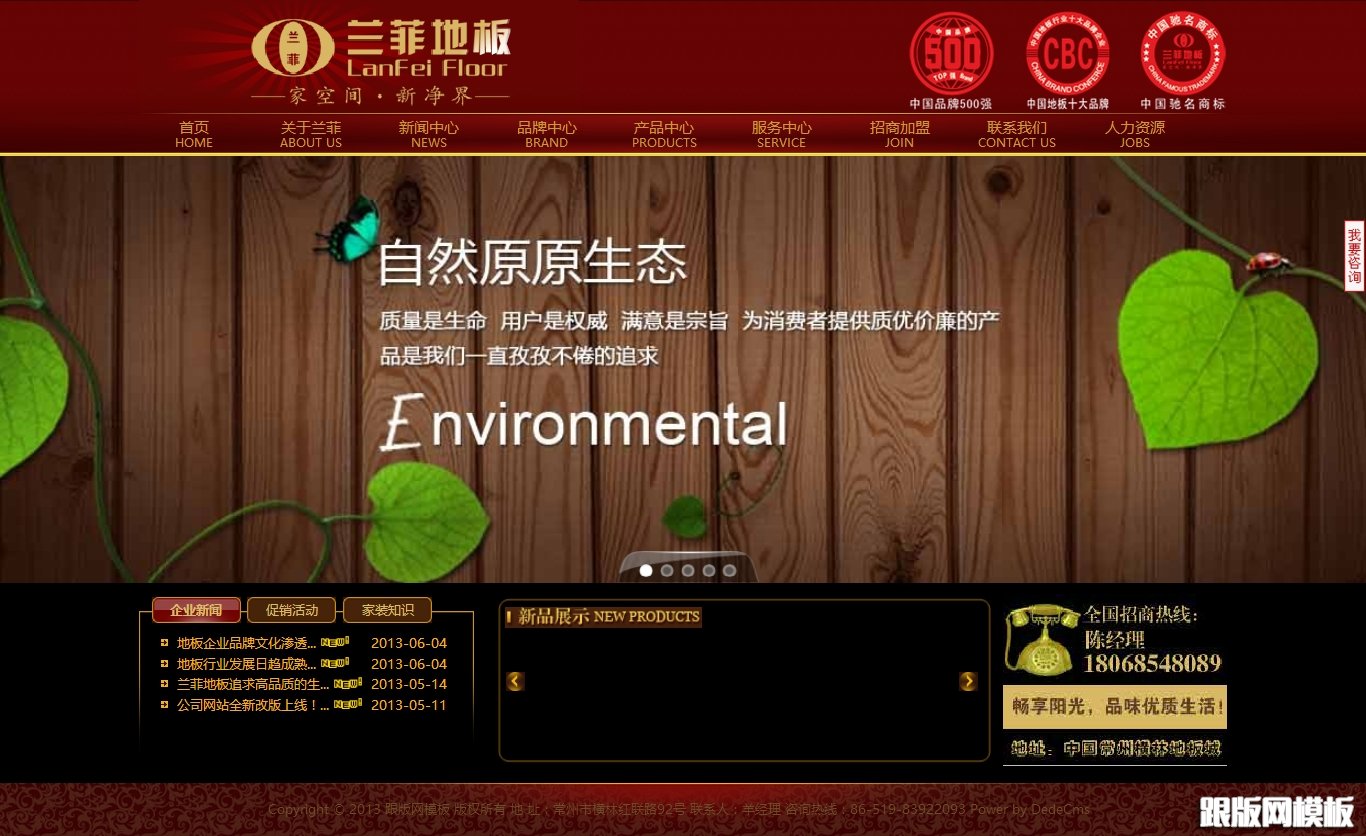Open 服务中心 SERVICE menu

(x=782, y=134)
